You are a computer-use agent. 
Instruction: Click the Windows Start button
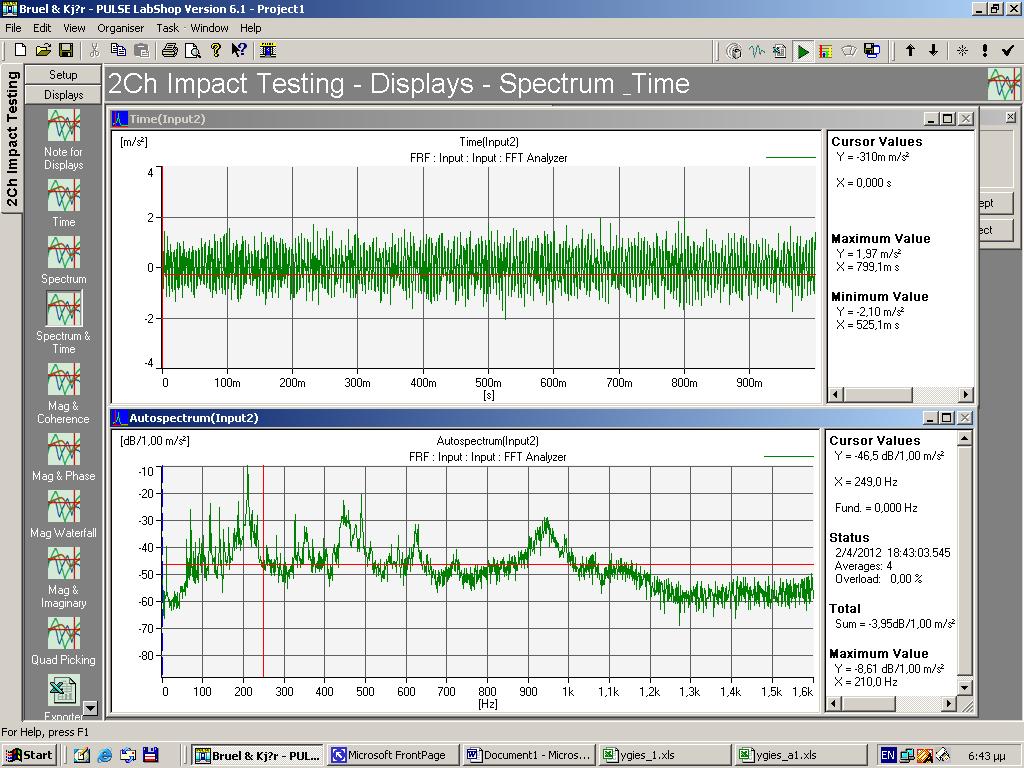(30, 755)
